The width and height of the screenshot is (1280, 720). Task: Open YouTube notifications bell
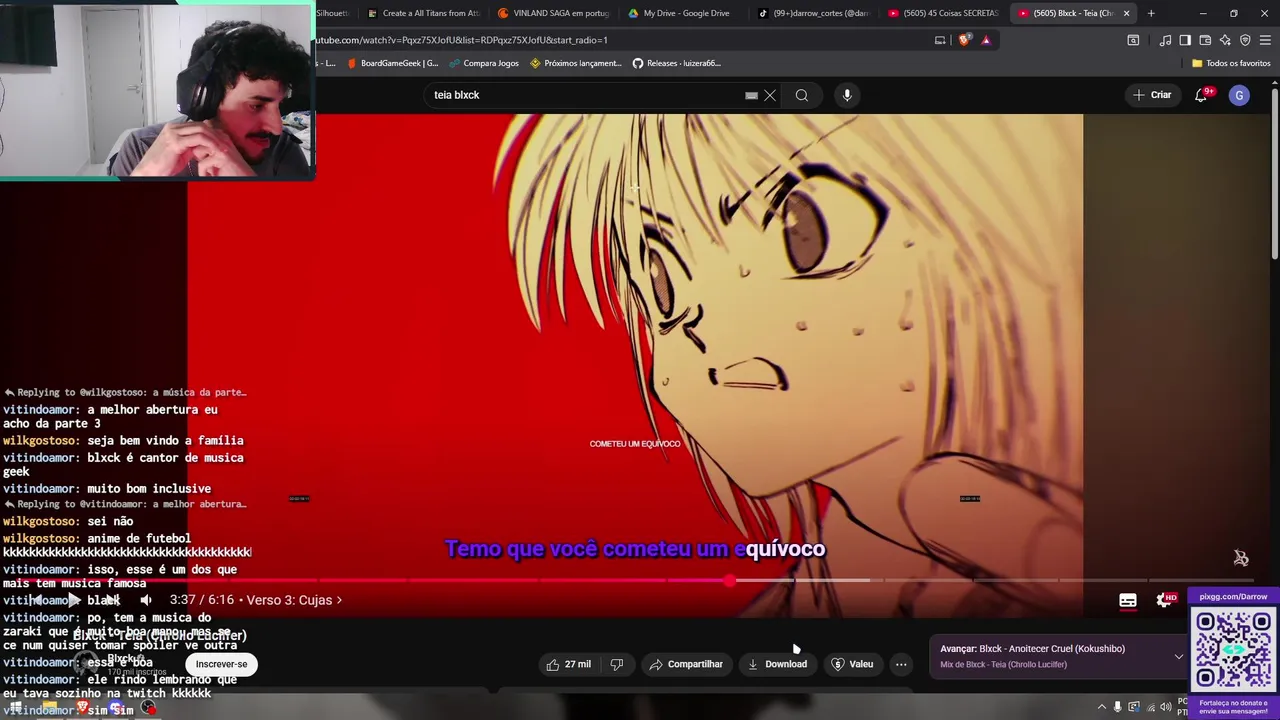[x=1201, y=95]
